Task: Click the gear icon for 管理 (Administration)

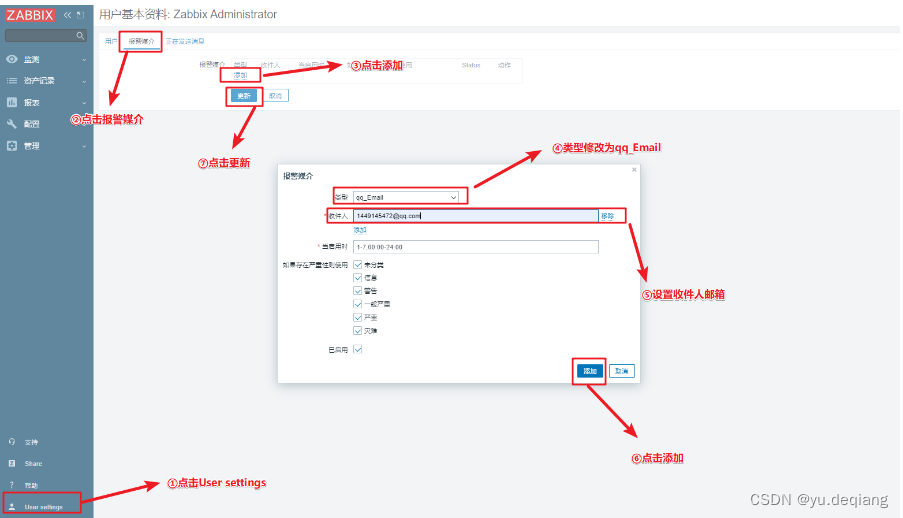Action: (x=12, y=146)
